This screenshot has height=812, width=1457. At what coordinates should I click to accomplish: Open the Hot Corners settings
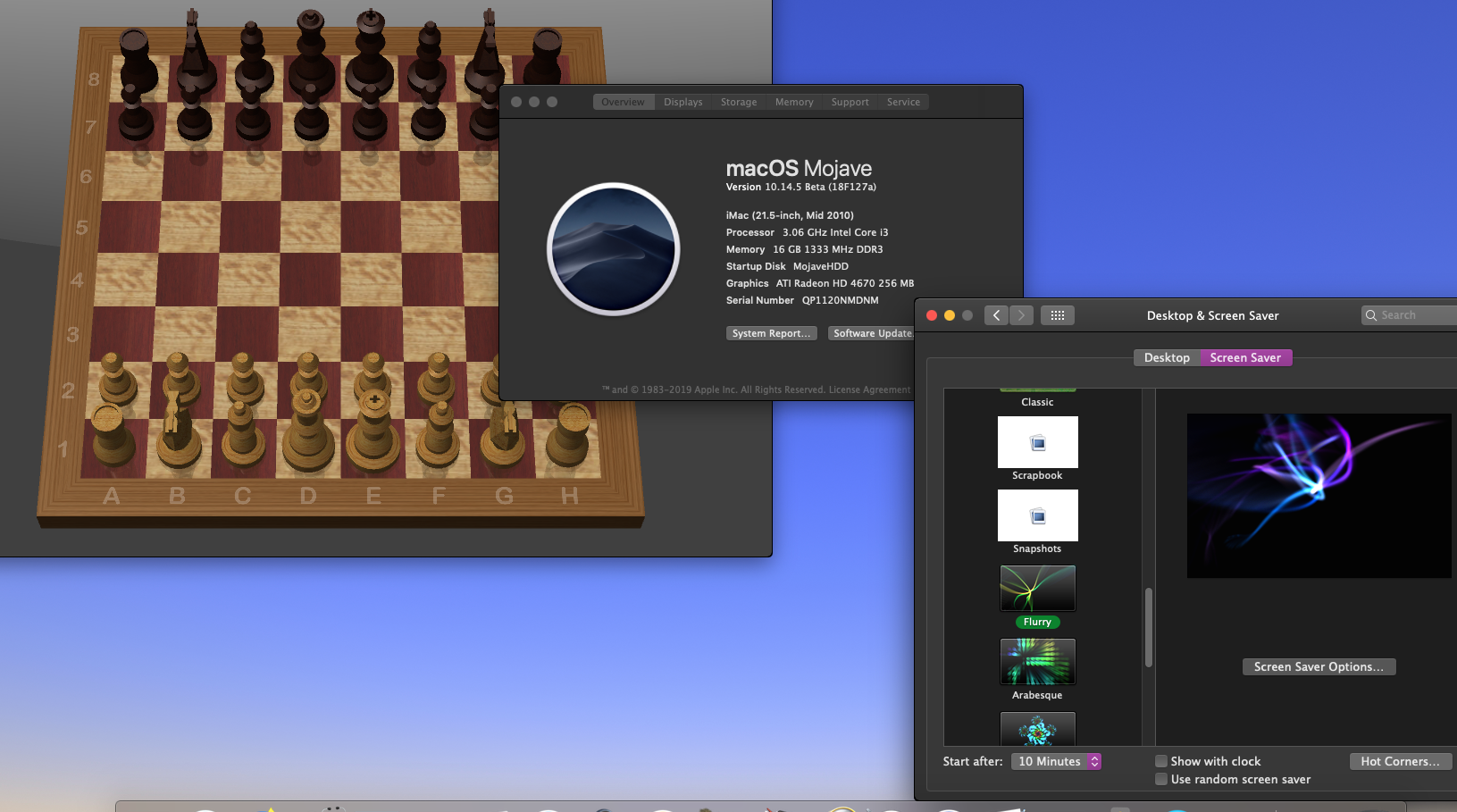coord(1401,761)
